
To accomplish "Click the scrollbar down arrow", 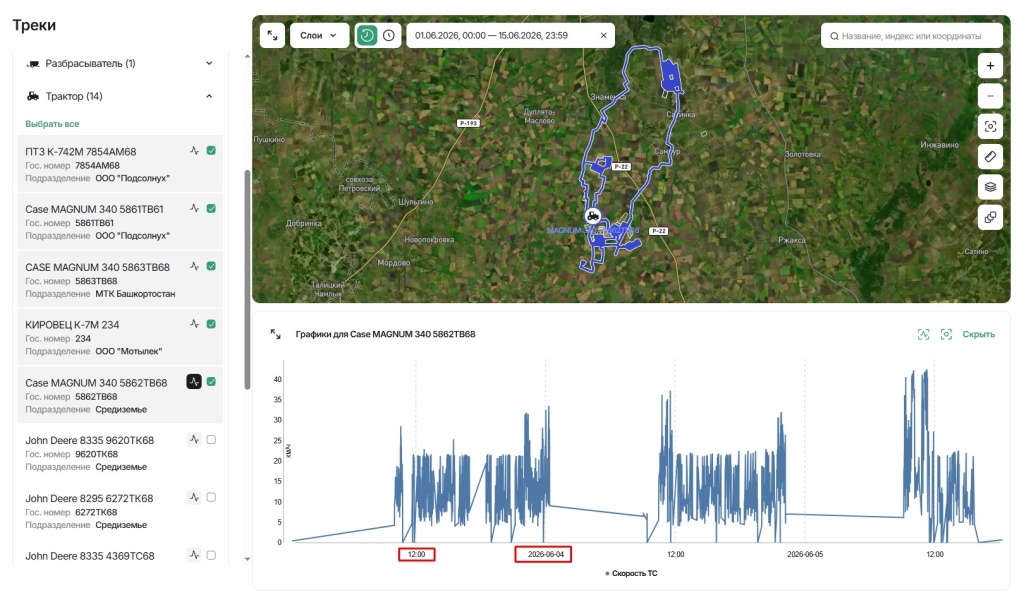I will pos(247,559).
